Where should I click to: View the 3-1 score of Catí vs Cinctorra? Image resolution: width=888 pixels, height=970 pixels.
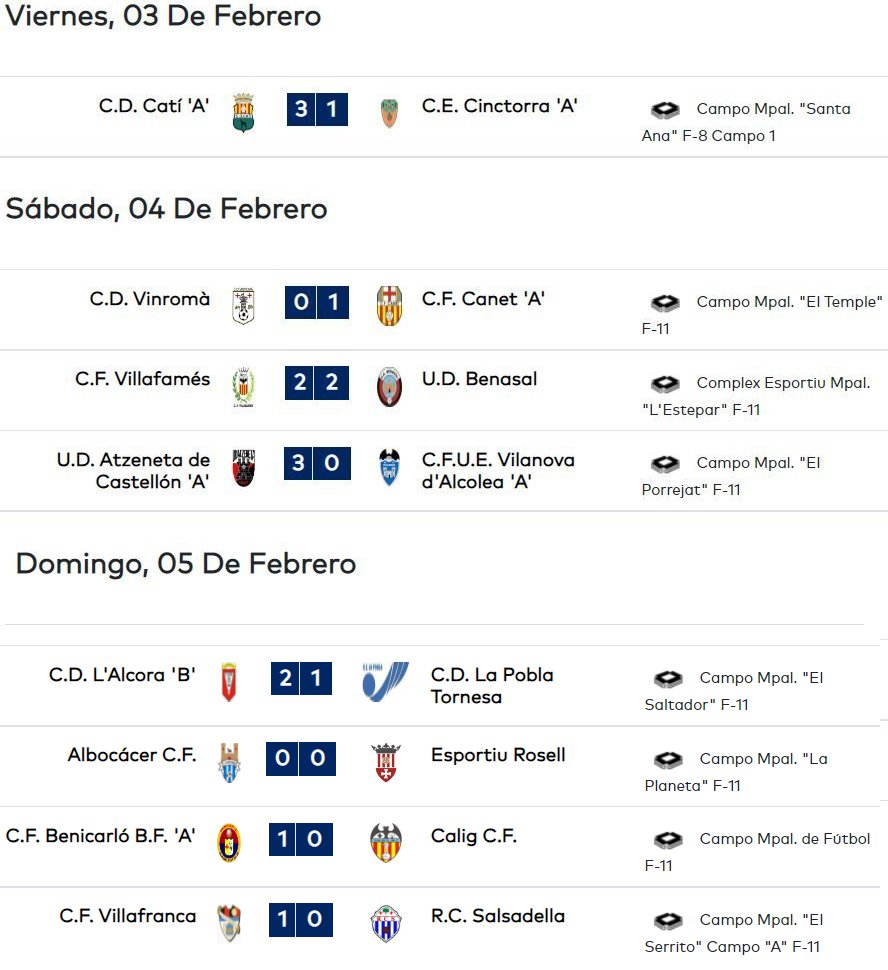(317, 109)
